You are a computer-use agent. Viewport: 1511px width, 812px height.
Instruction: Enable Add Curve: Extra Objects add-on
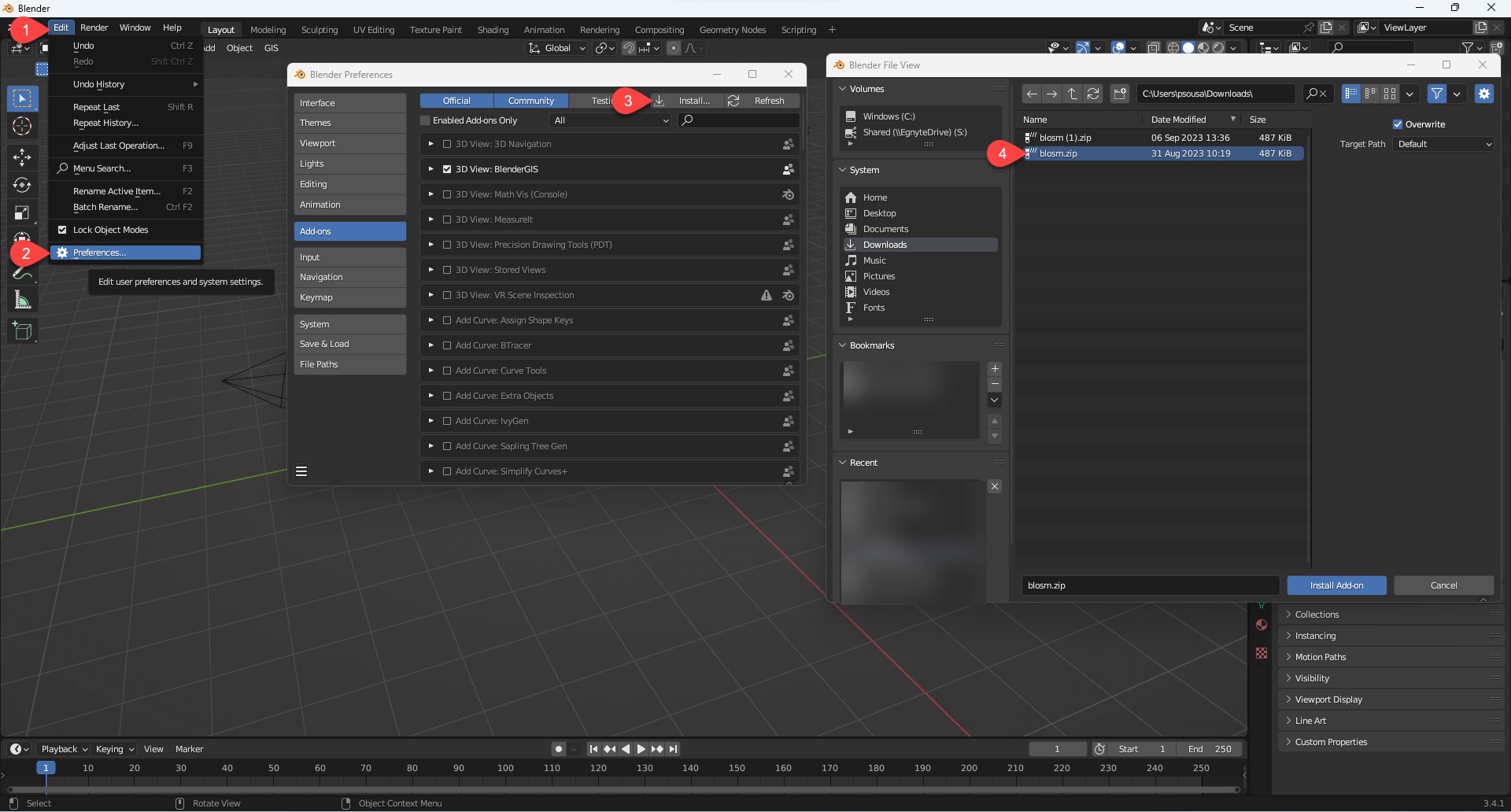click(447, 396)
